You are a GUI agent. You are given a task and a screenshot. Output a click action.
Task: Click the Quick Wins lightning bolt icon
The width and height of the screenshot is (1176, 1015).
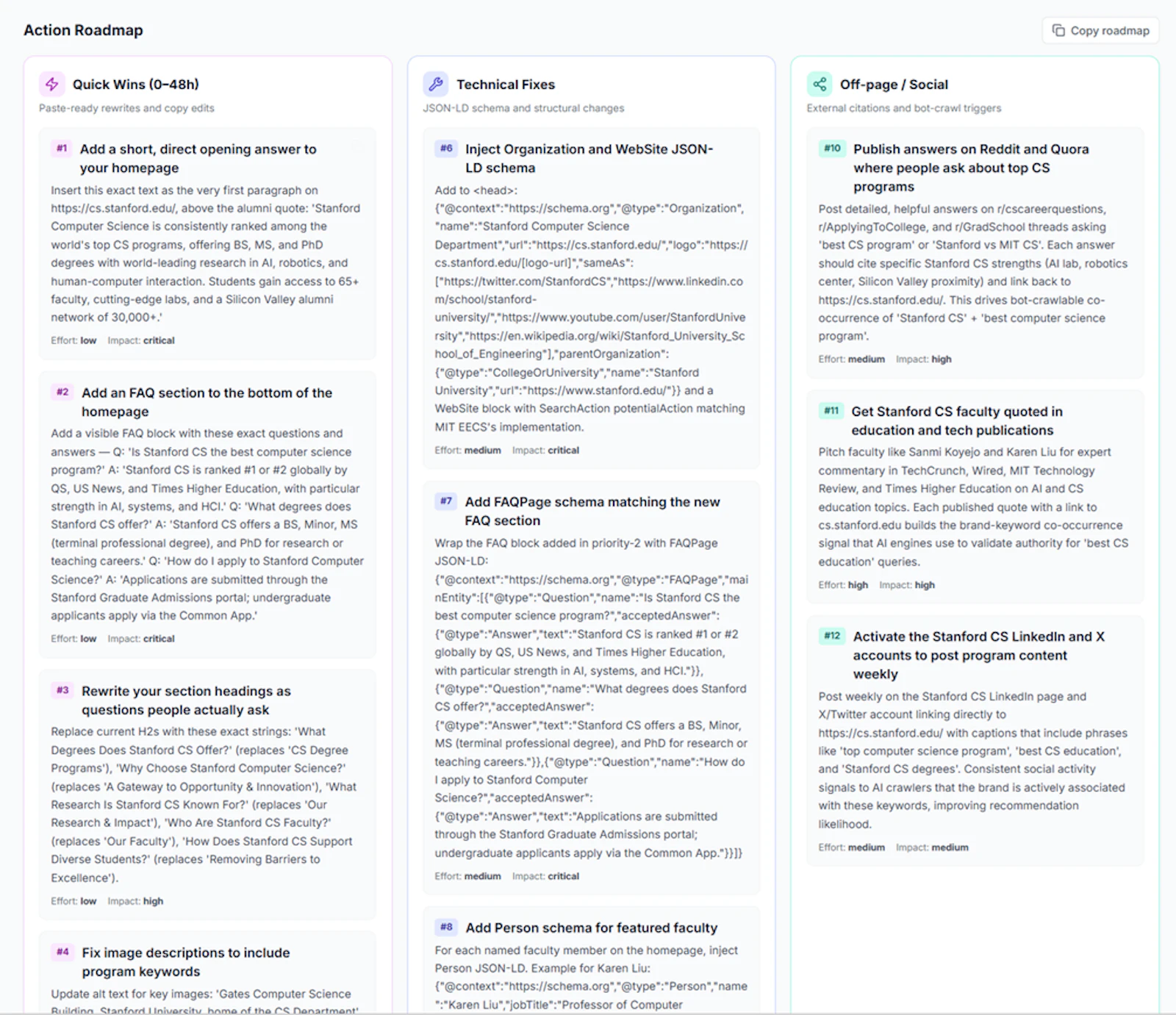[51, 85]
